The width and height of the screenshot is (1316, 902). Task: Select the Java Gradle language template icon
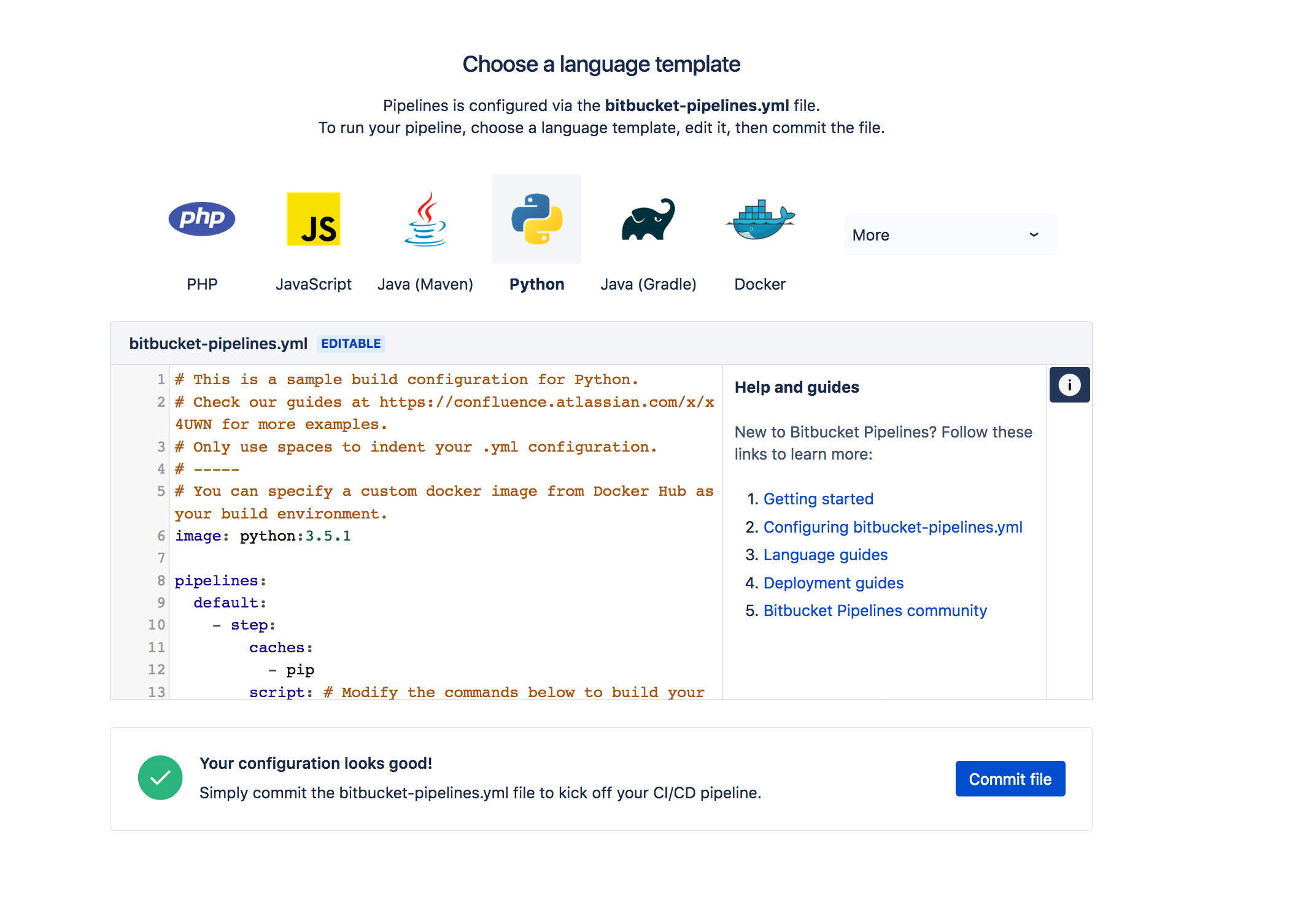(x=647, y=219)
